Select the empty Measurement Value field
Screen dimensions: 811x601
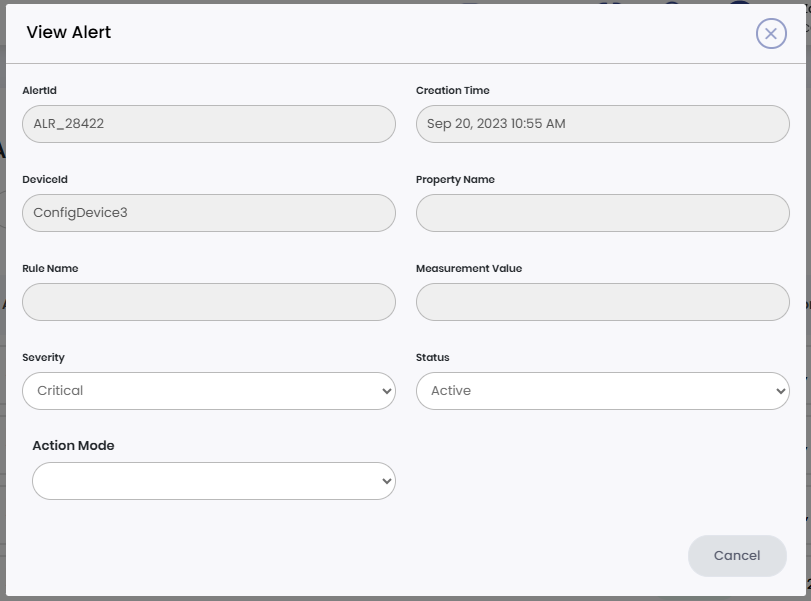click(602, 302)
